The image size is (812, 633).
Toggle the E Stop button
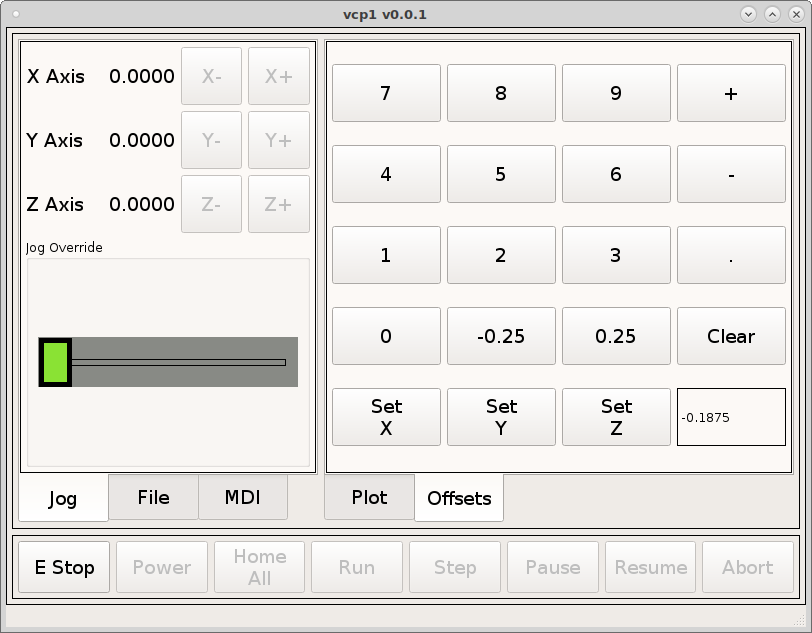[x=64, y=567]
